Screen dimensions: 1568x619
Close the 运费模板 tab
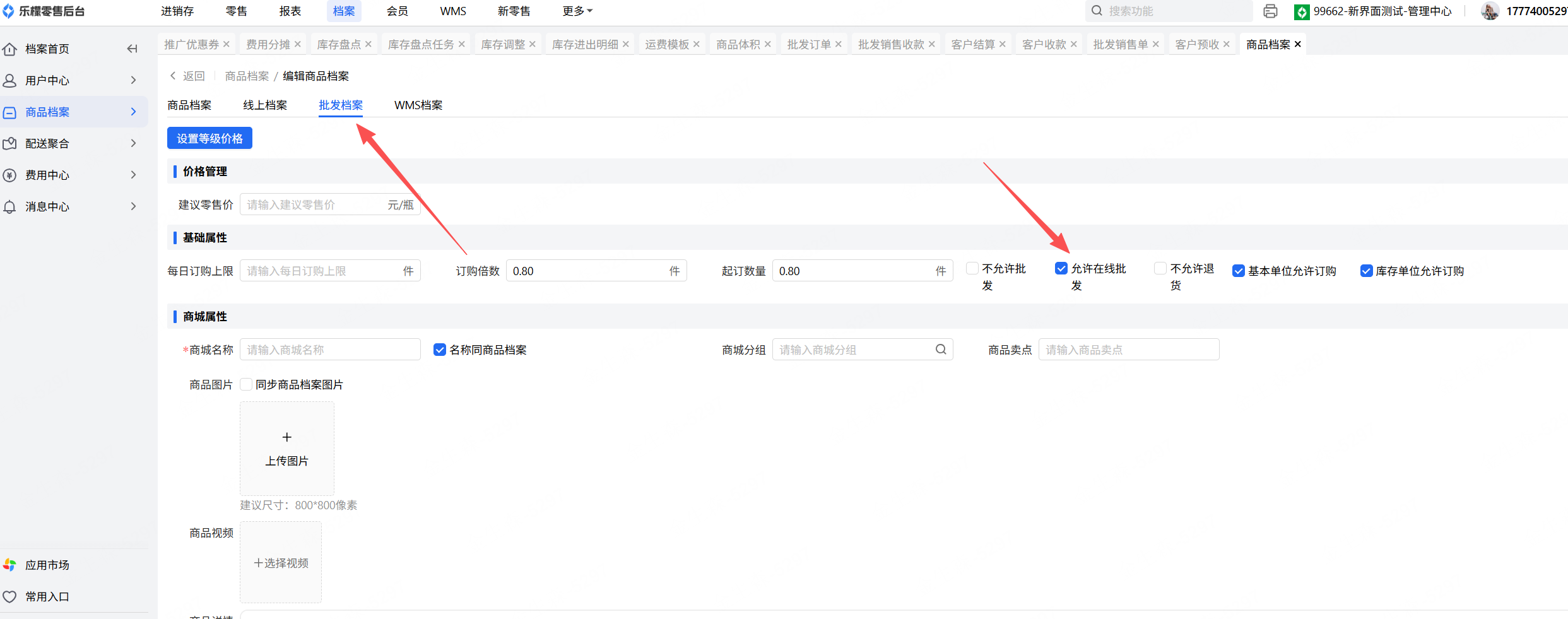click(x=697, y=44)
